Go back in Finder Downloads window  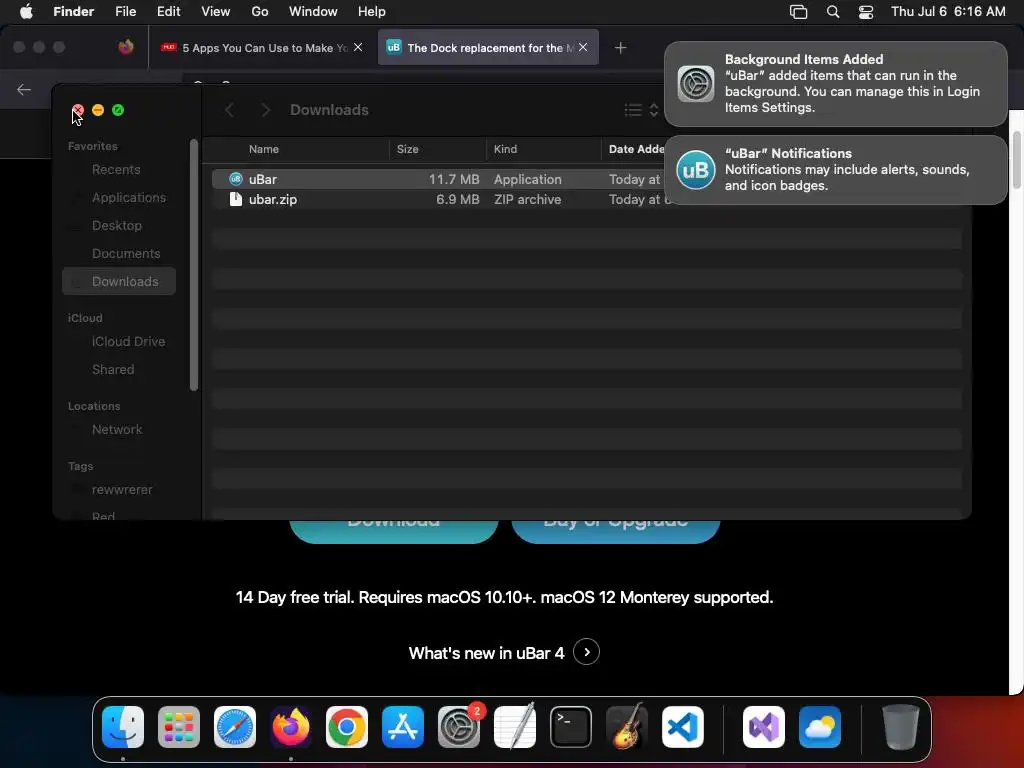click(x=229, y=110)
